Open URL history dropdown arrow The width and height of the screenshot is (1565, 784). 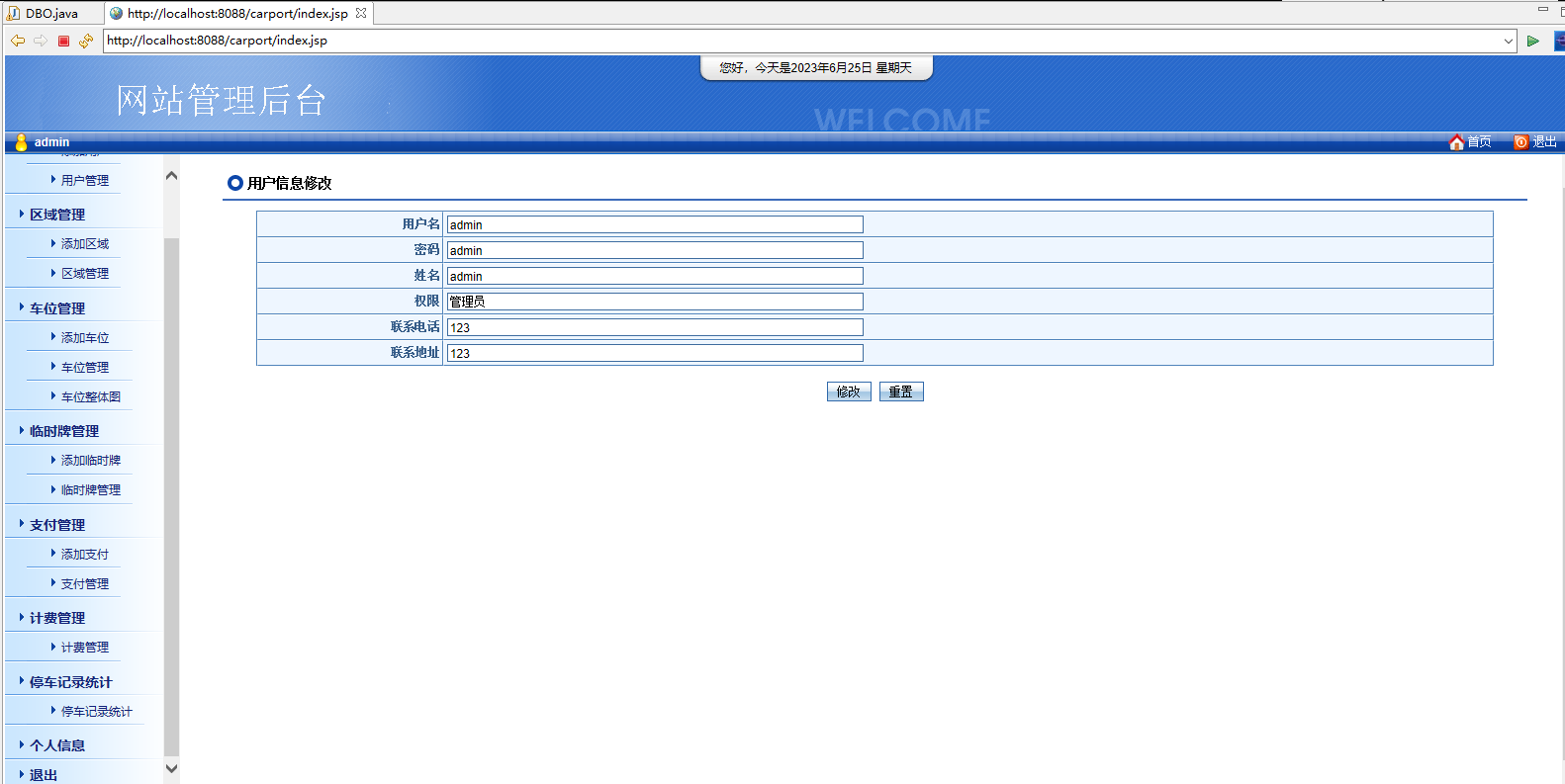pyautogui.click(x=1508, y=41)
